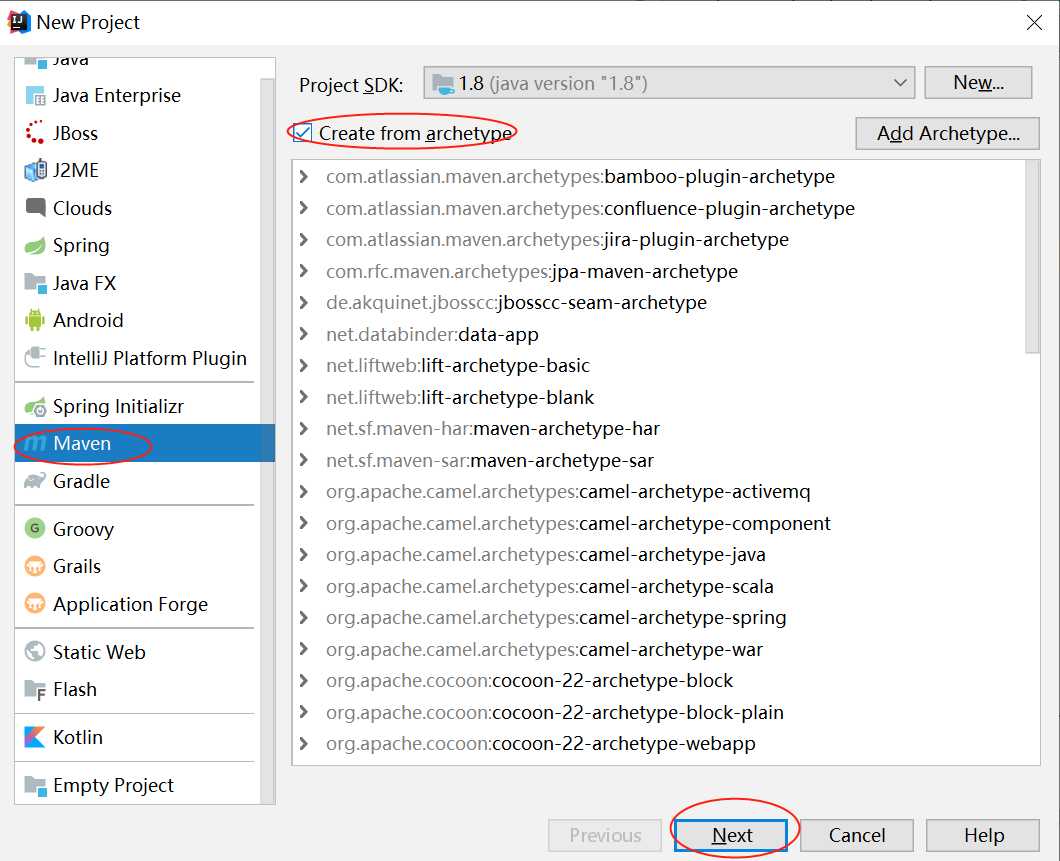Click the Kotlin K logo icon
Screen dimensions: 1060x861
pos(34,737)
